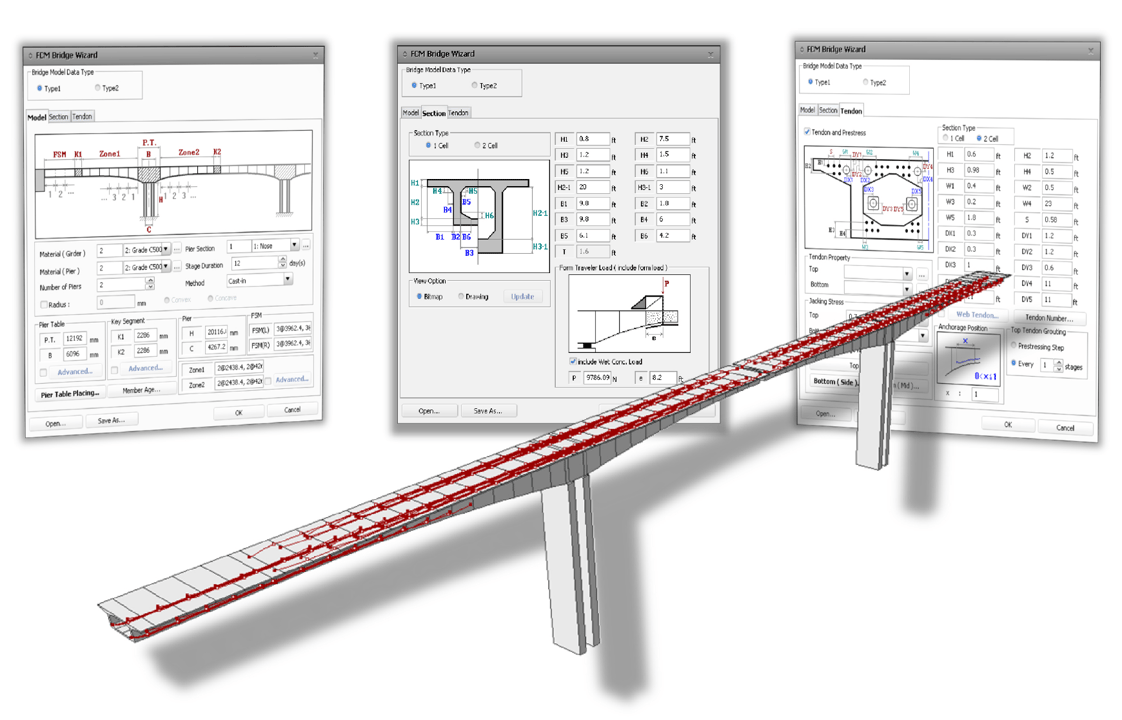1122x720 pixels.
Task: Click ellipsis button beside Material (Girder) dropdown
Action: coord(177,250)
